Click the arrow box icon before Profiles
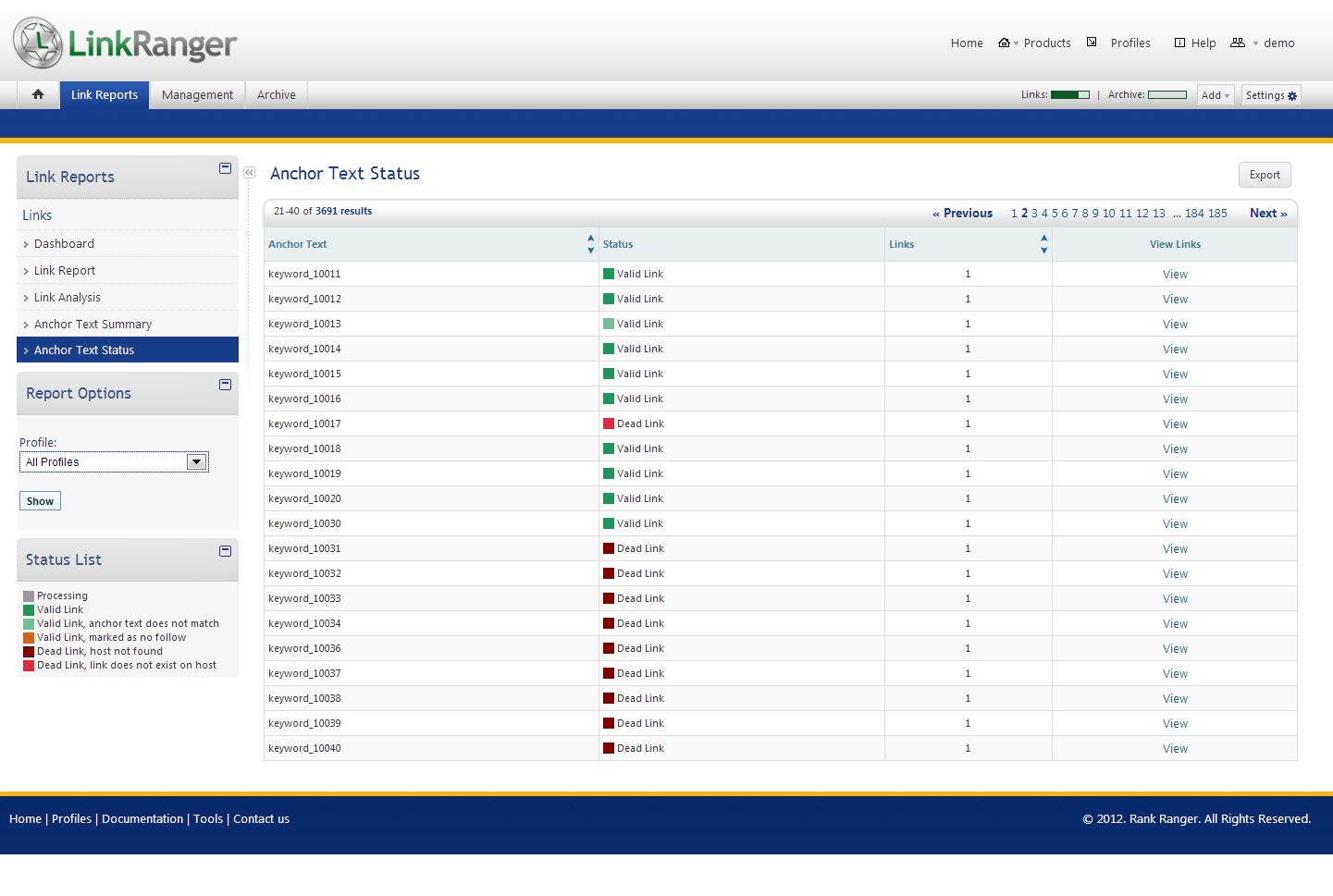The height and width of the screenshot is (896, 1333). pos(1092,43)
